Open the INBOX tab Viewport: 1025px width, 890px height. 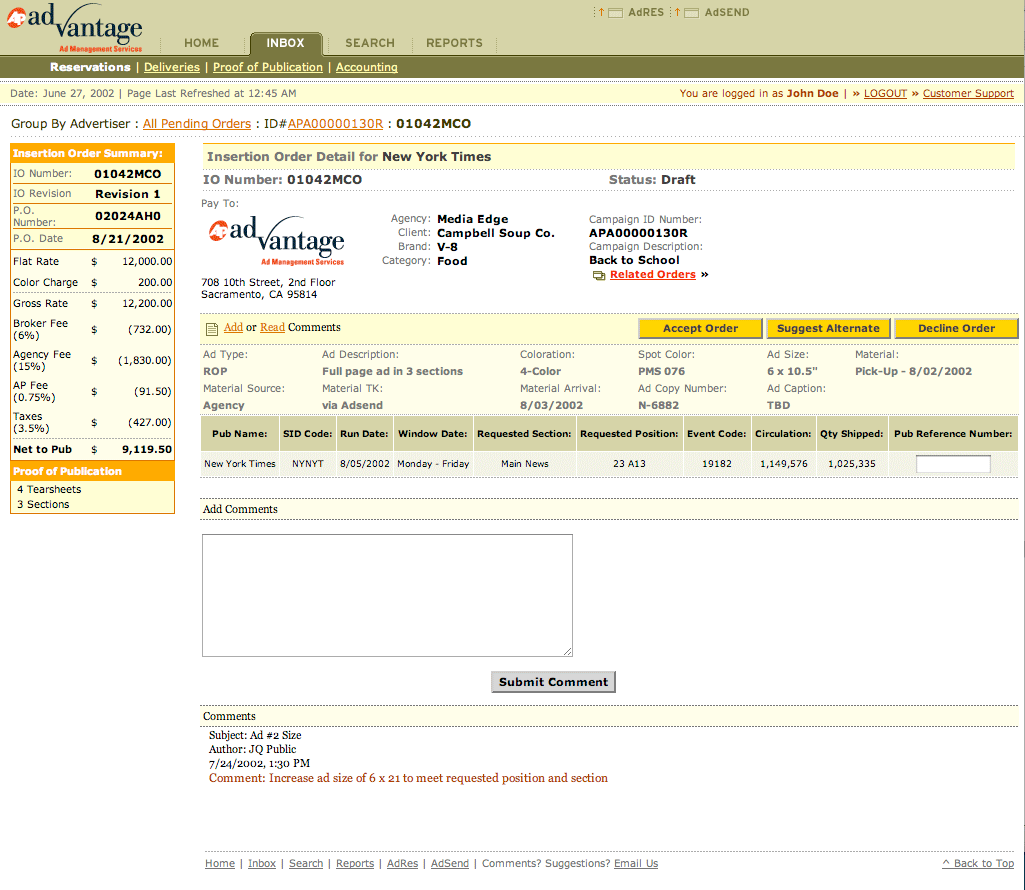[x=285, y=43]
